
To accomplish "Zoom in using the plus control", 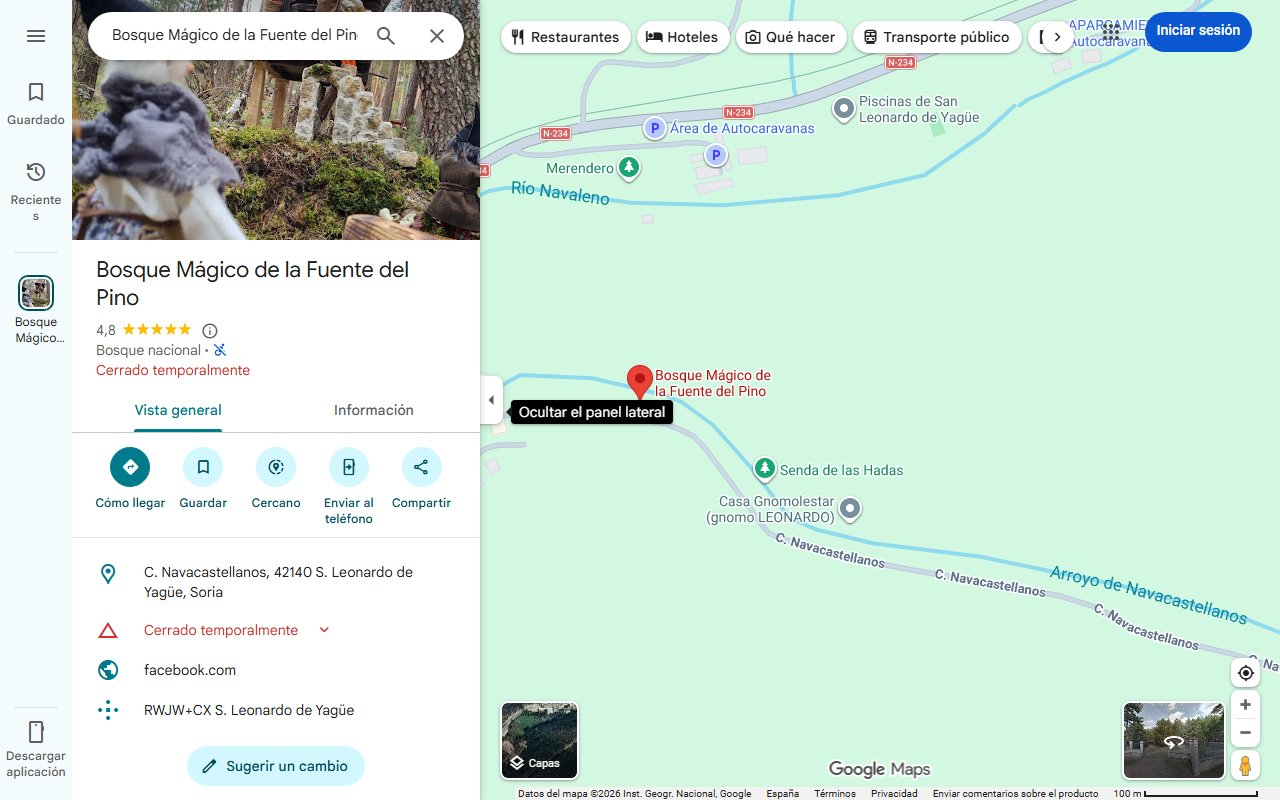I will coord(1245,704).
